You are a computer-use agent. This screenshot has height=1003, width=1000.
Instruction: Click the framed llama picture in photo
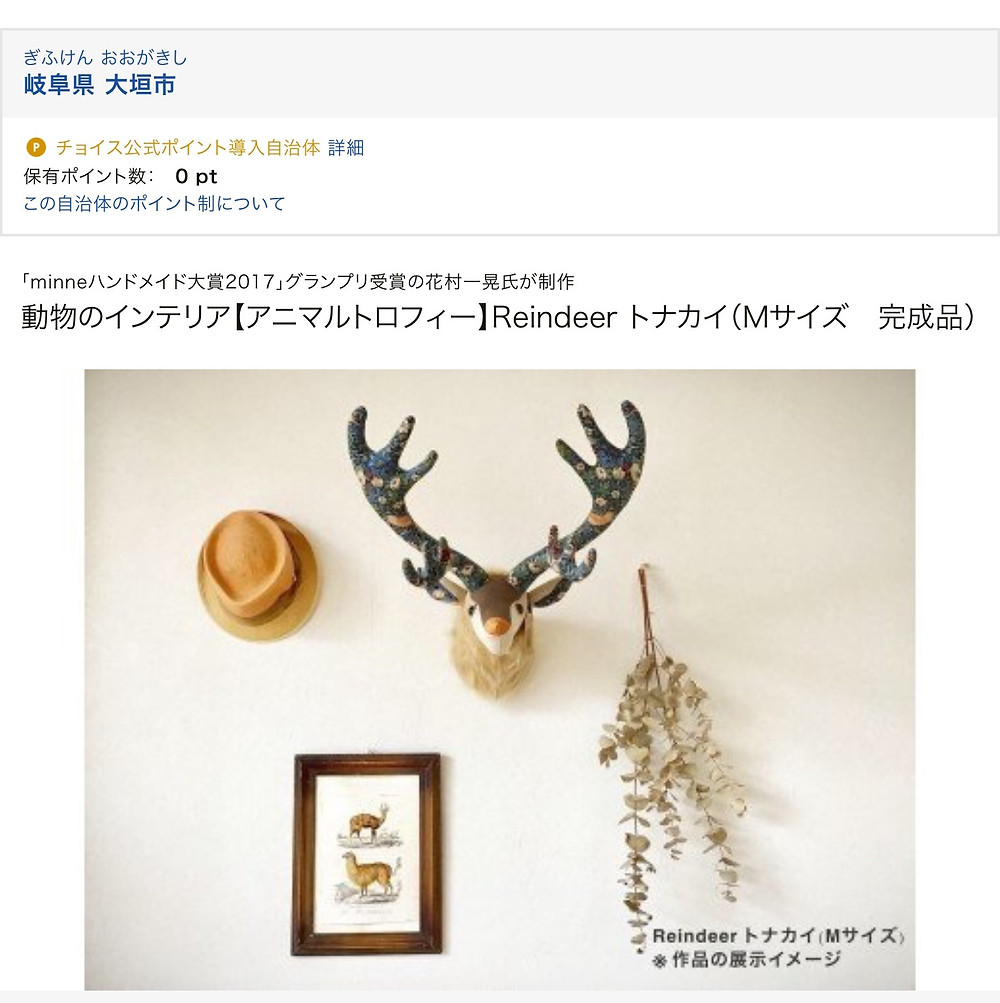click(367, 854)
